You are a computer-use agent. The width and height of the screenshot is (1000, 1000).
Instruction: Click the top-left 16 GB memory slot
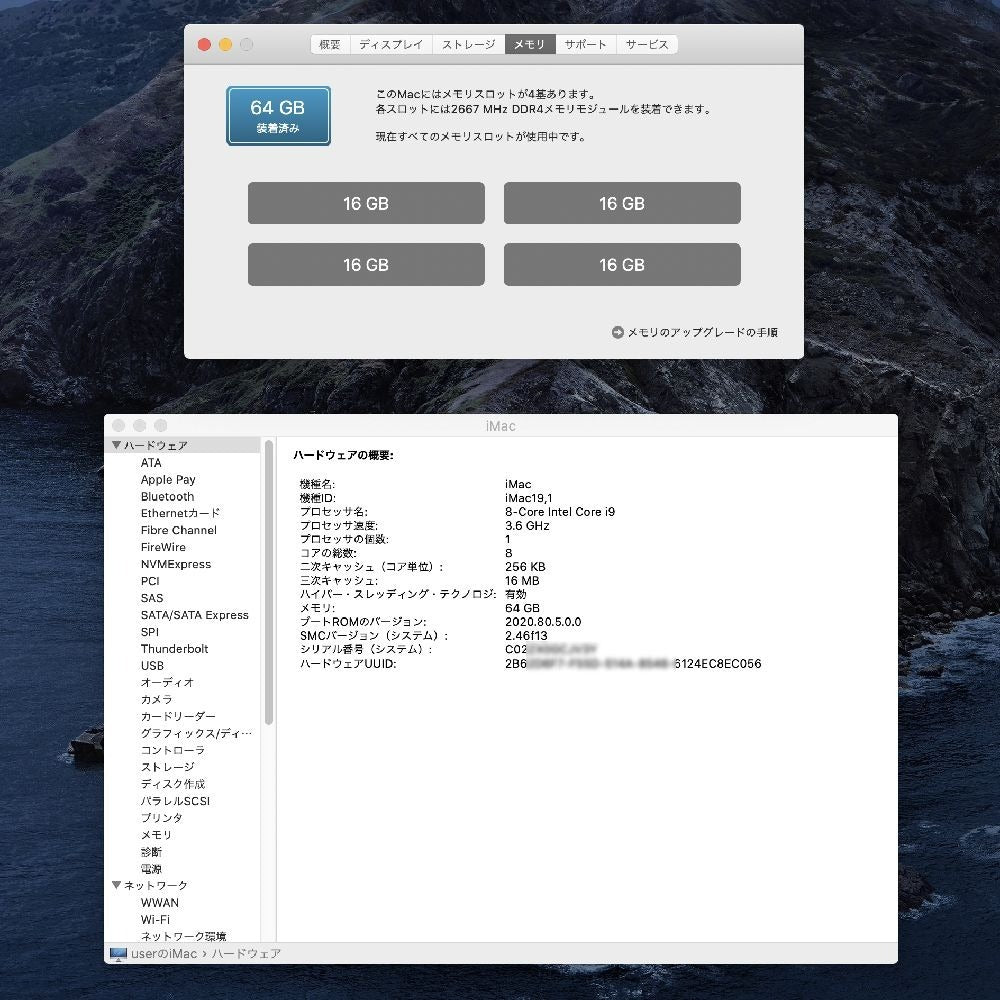pos(366,203)
